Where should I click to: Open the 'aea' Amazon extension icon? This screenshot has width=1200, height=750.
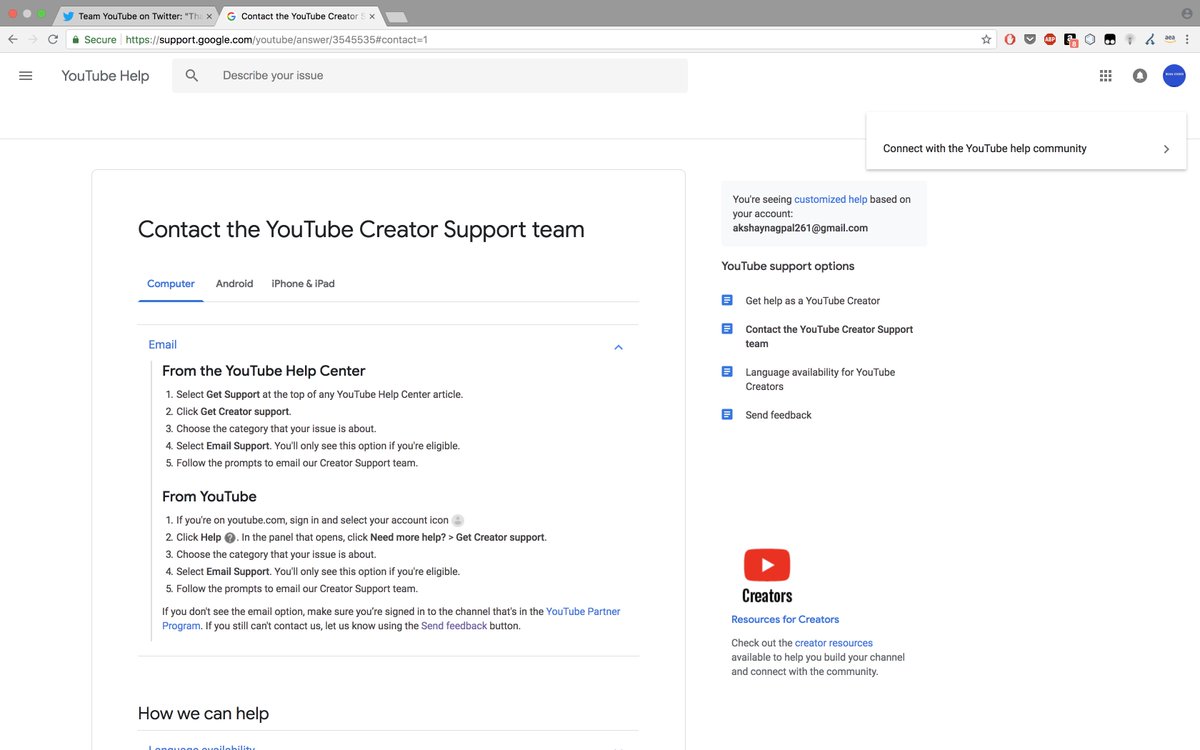coord(1169,39)
